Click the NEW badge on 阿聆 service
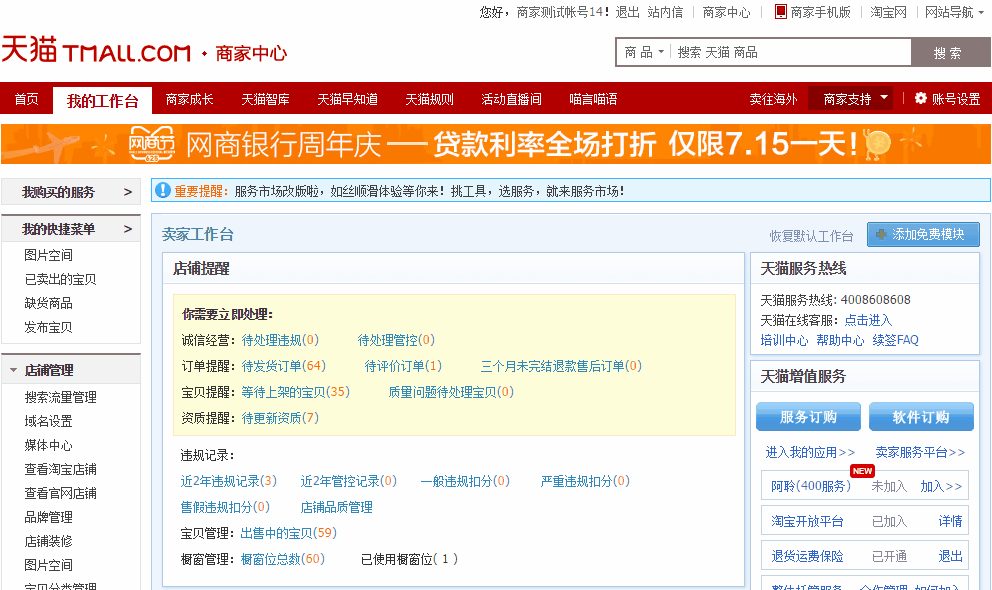Viewport: 992px width, 590px height. pyautogui.click(x=862, y=470)
